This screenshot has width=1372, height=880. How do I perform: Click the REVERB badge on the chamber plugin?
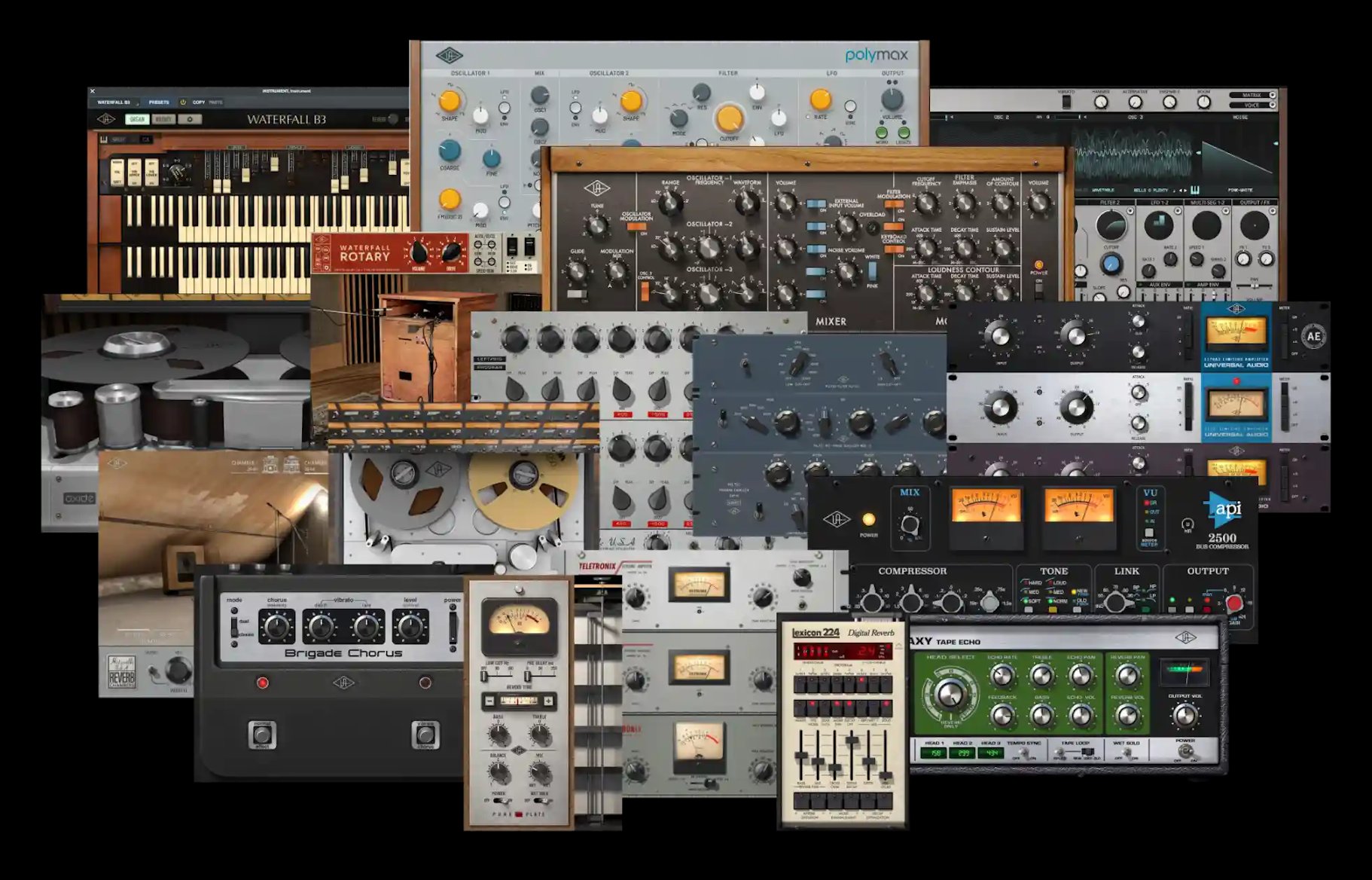(121, 672)
